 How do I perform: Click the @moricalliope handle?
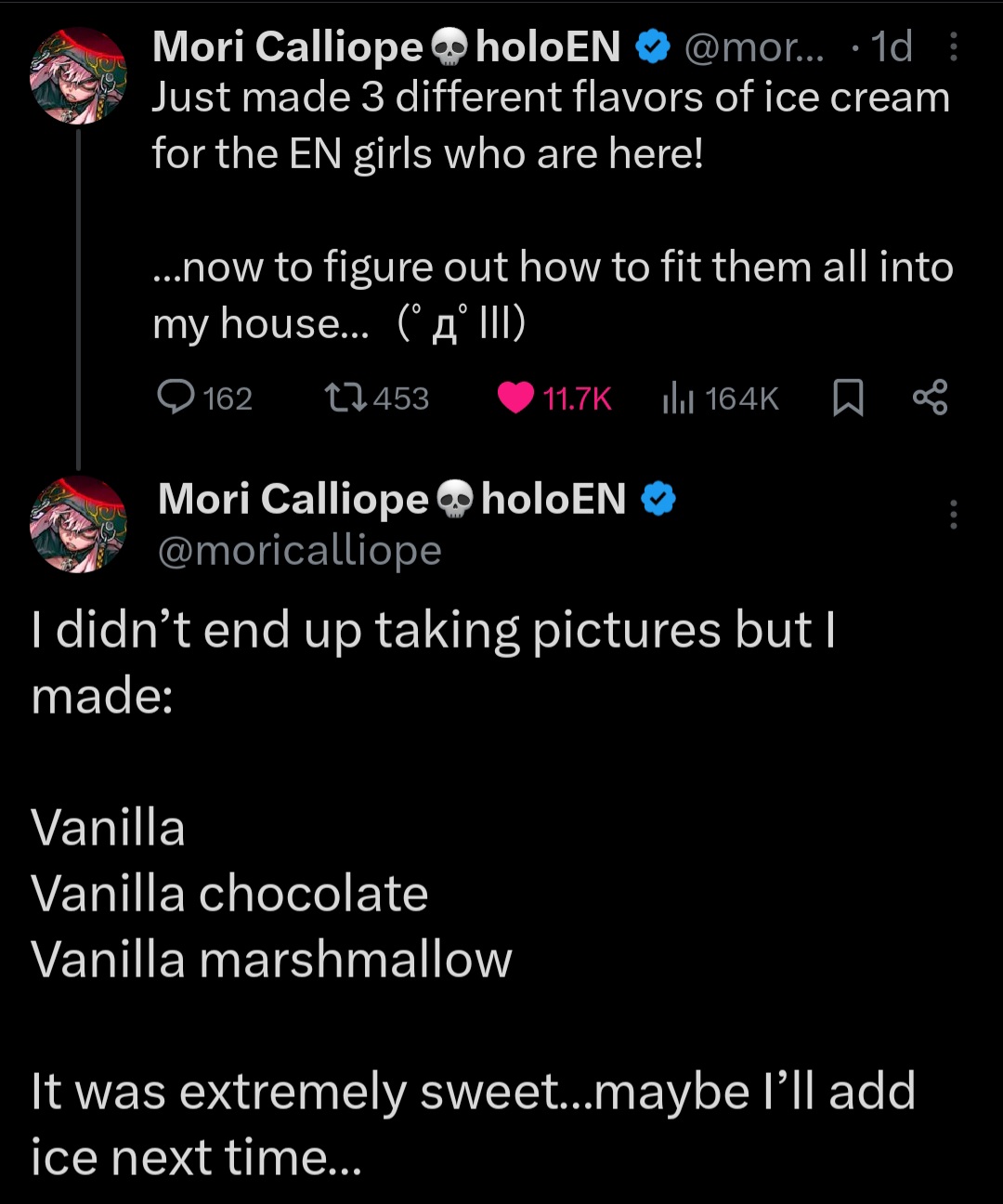point(299,551)
